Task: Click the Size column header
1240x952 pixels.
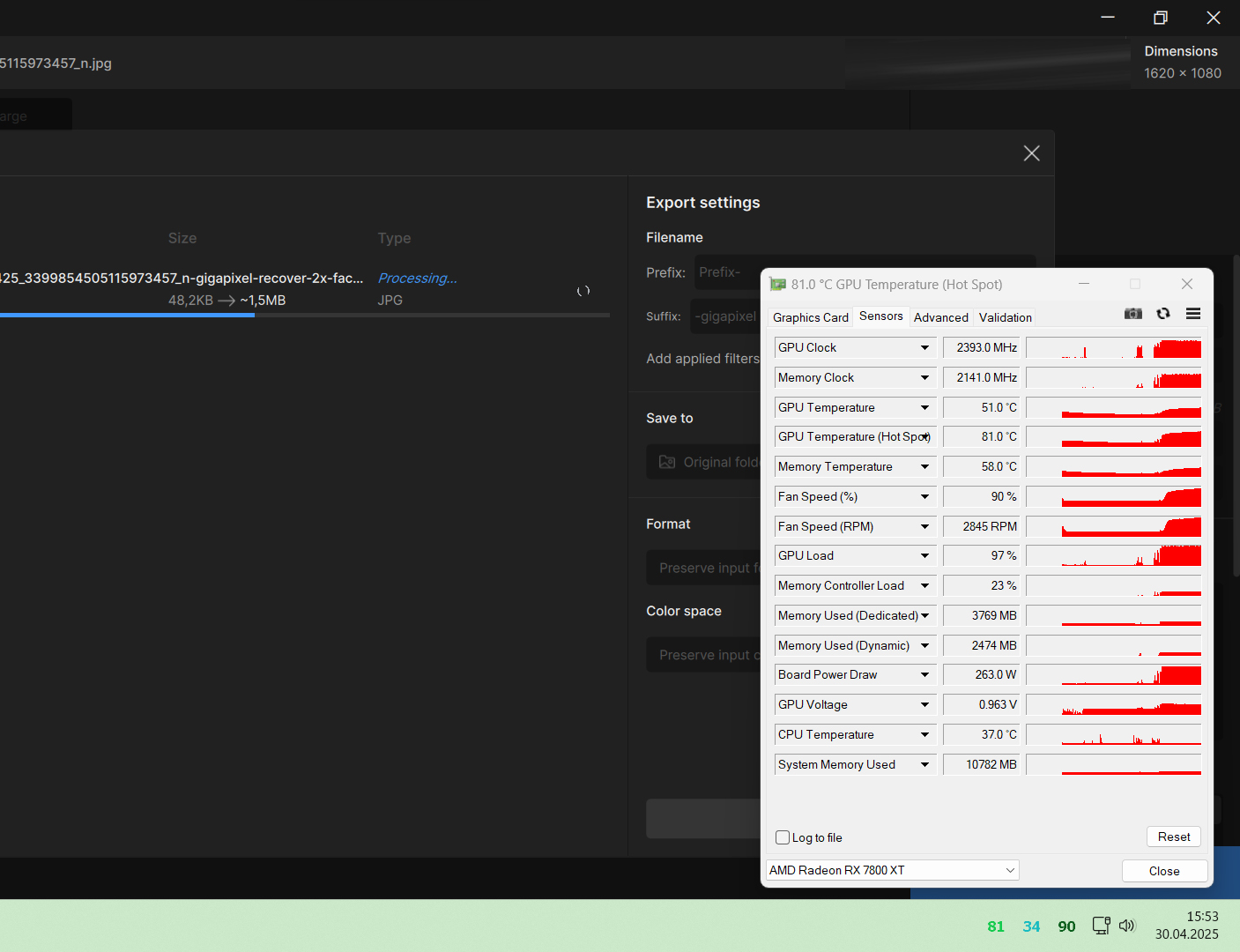Action: 182,238
